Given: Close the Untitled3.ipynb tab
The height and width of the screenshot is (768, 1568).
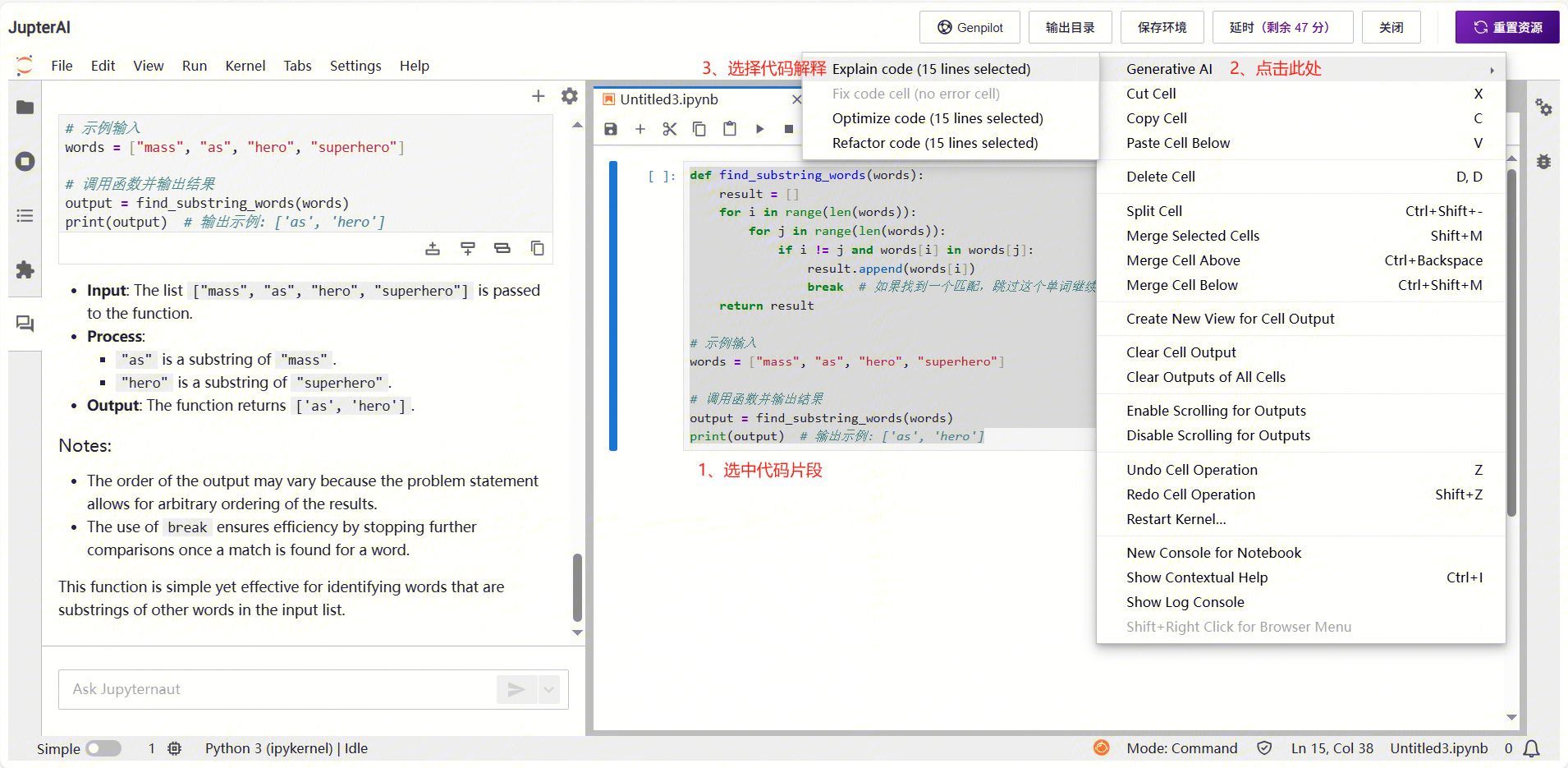Looking at the screenshot, I should [x=796, y=99].
